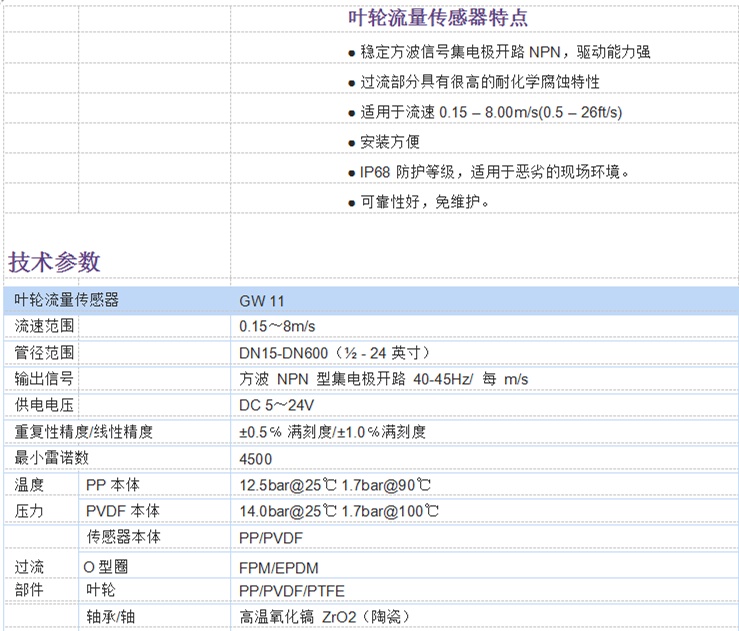The image size is (739, 631).
Task: Click the 技术参数 section heading
Action: pyautogui.click(x=55, y=262)
